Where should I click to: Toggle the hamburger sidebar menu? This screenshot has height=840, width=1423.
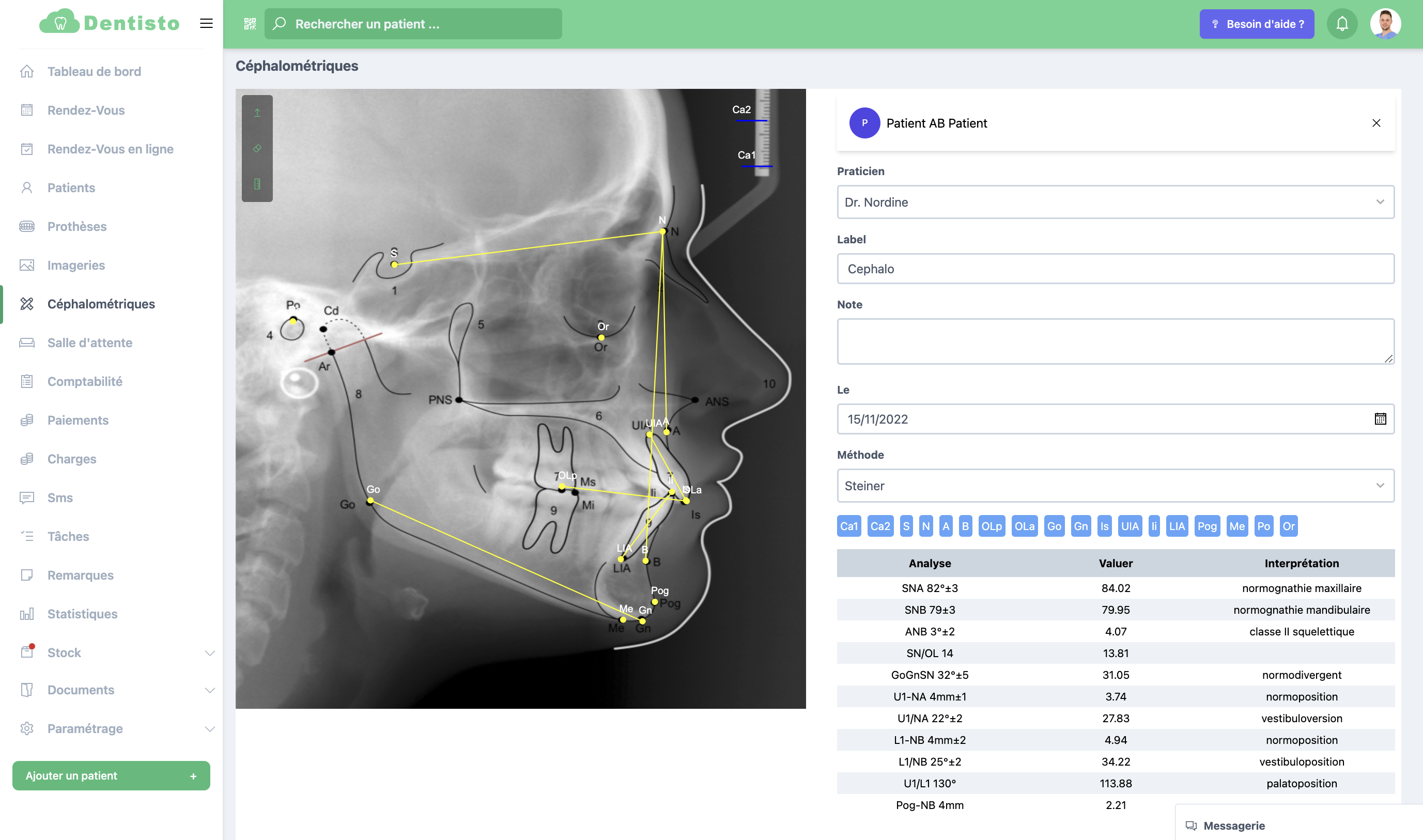click(x=206, y=23)
